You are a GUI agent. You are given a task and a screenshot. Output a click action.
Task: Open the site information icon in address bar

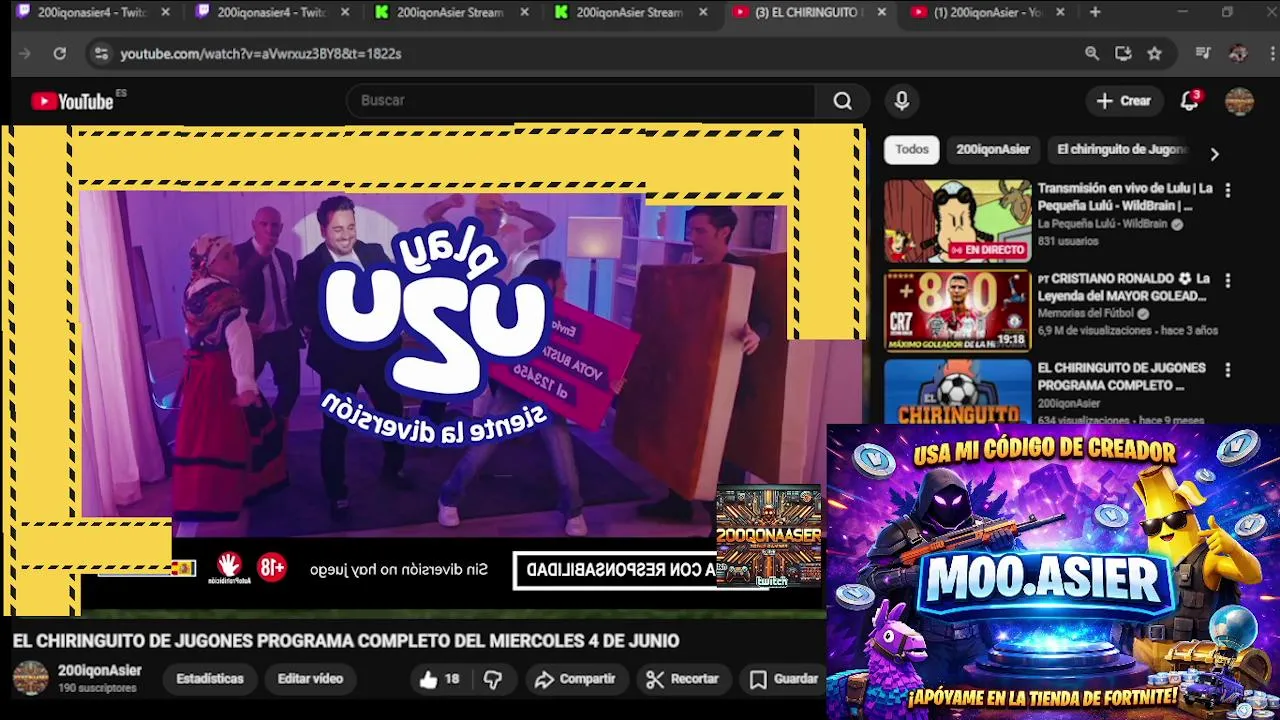coord(100,54)
